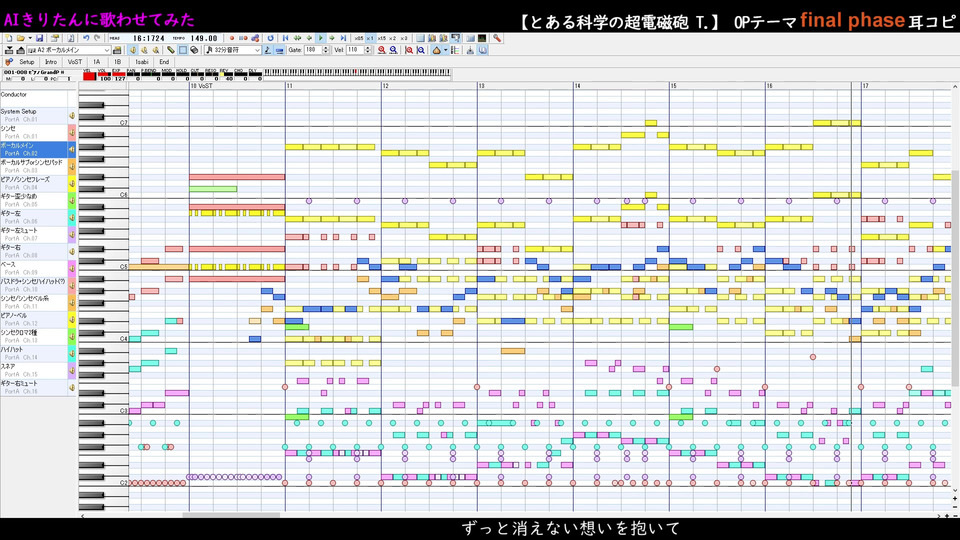Zoom out horizontally with blue magnifier
960x540 pixels.
point(393,50)
